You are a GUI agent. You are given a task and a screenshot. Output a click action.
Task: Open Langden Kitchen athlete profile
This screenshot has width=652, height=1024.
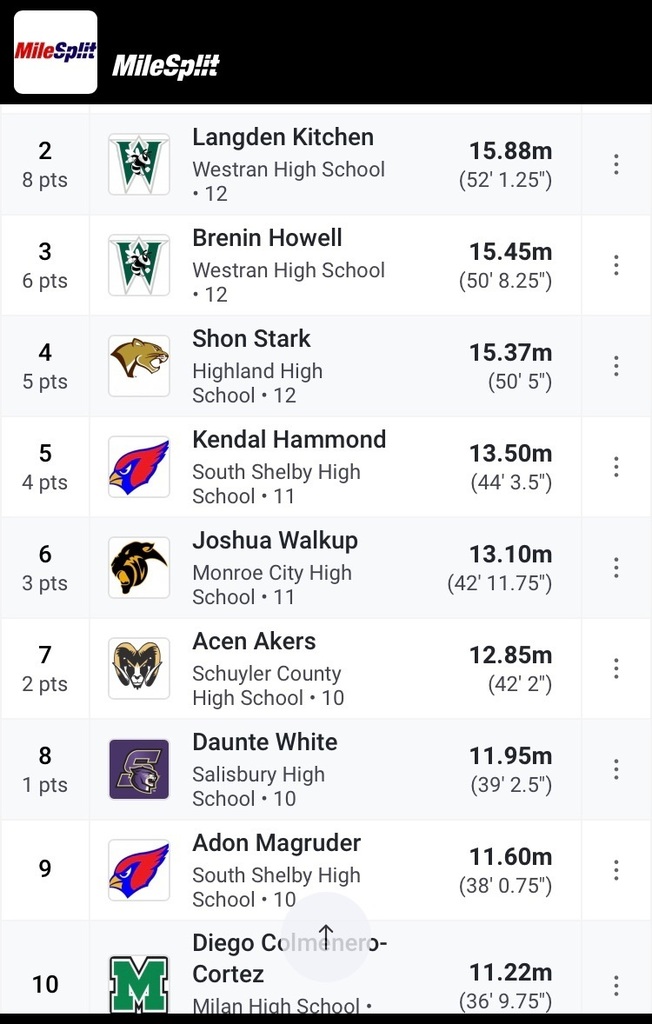[x=283, y=137]
